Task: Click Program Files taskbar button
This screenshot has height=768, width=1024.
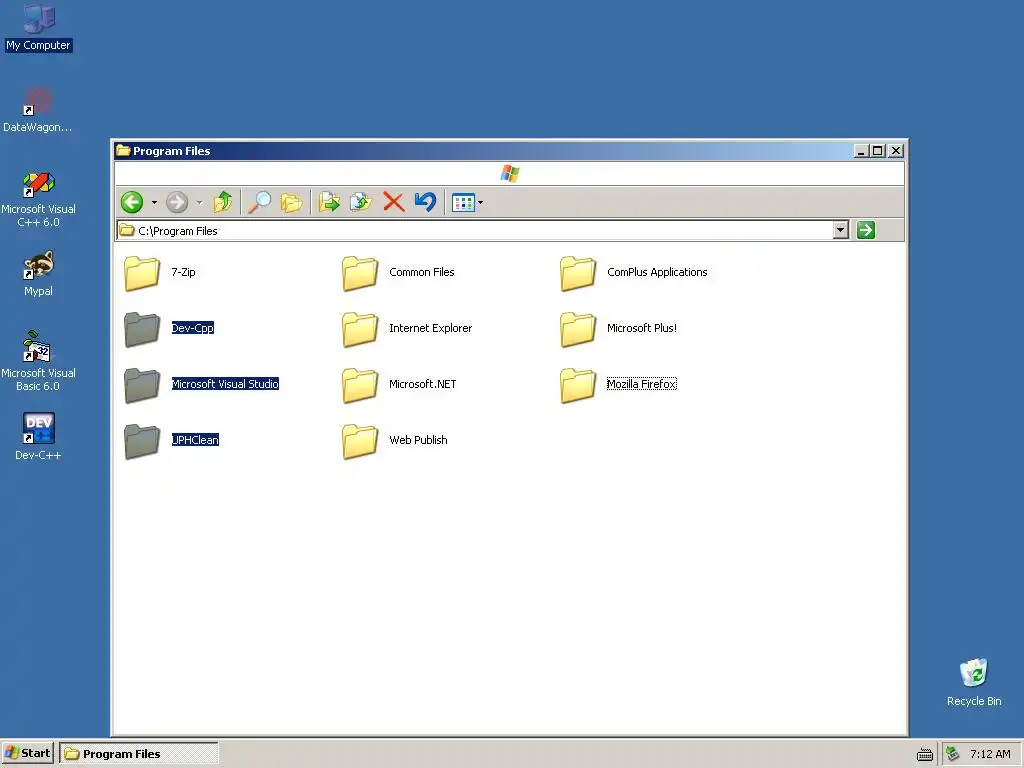Action: click(139, 753)
